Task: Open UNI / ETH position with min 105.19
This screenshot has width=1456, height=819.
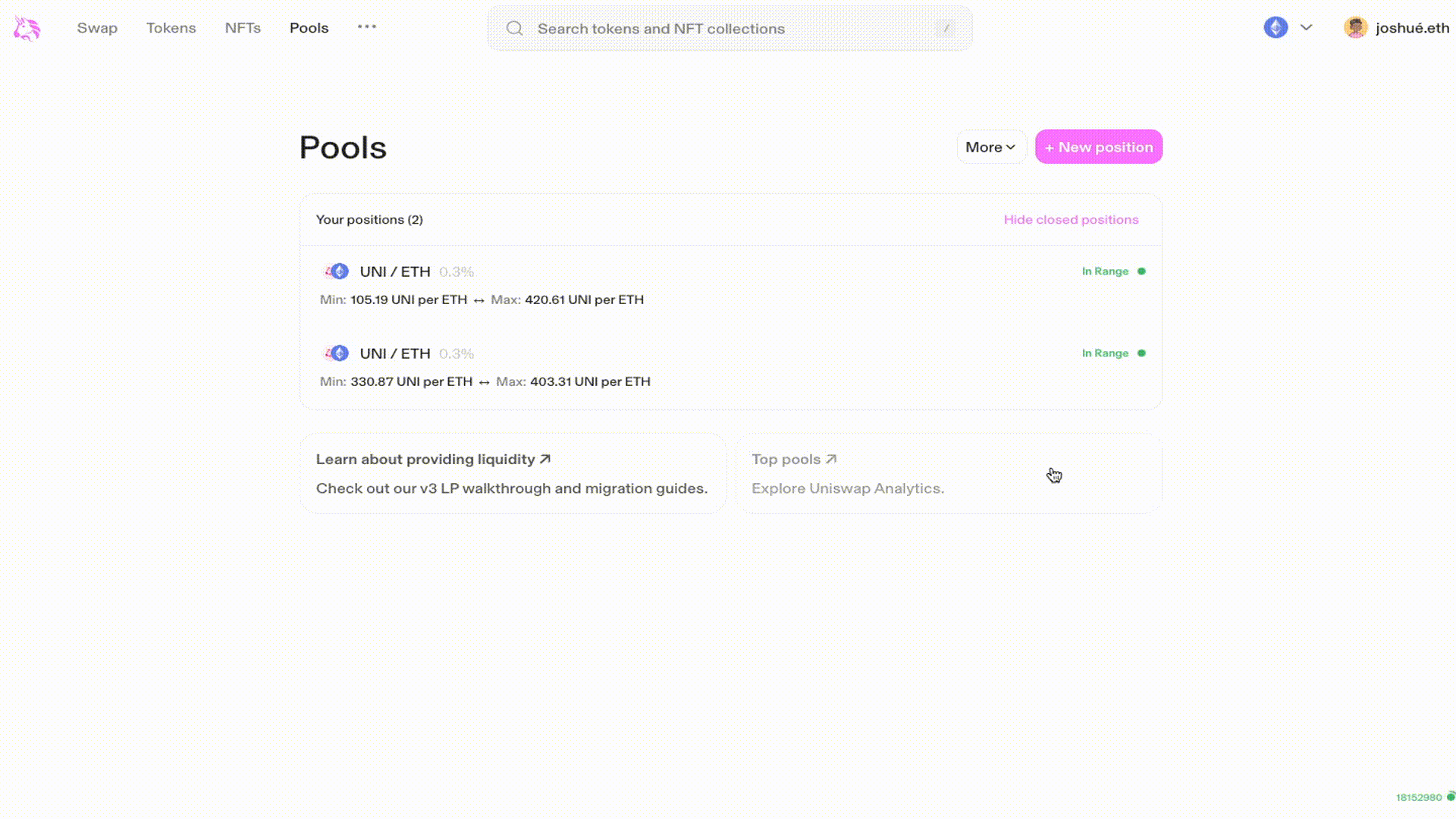Action: coord(731,286)
